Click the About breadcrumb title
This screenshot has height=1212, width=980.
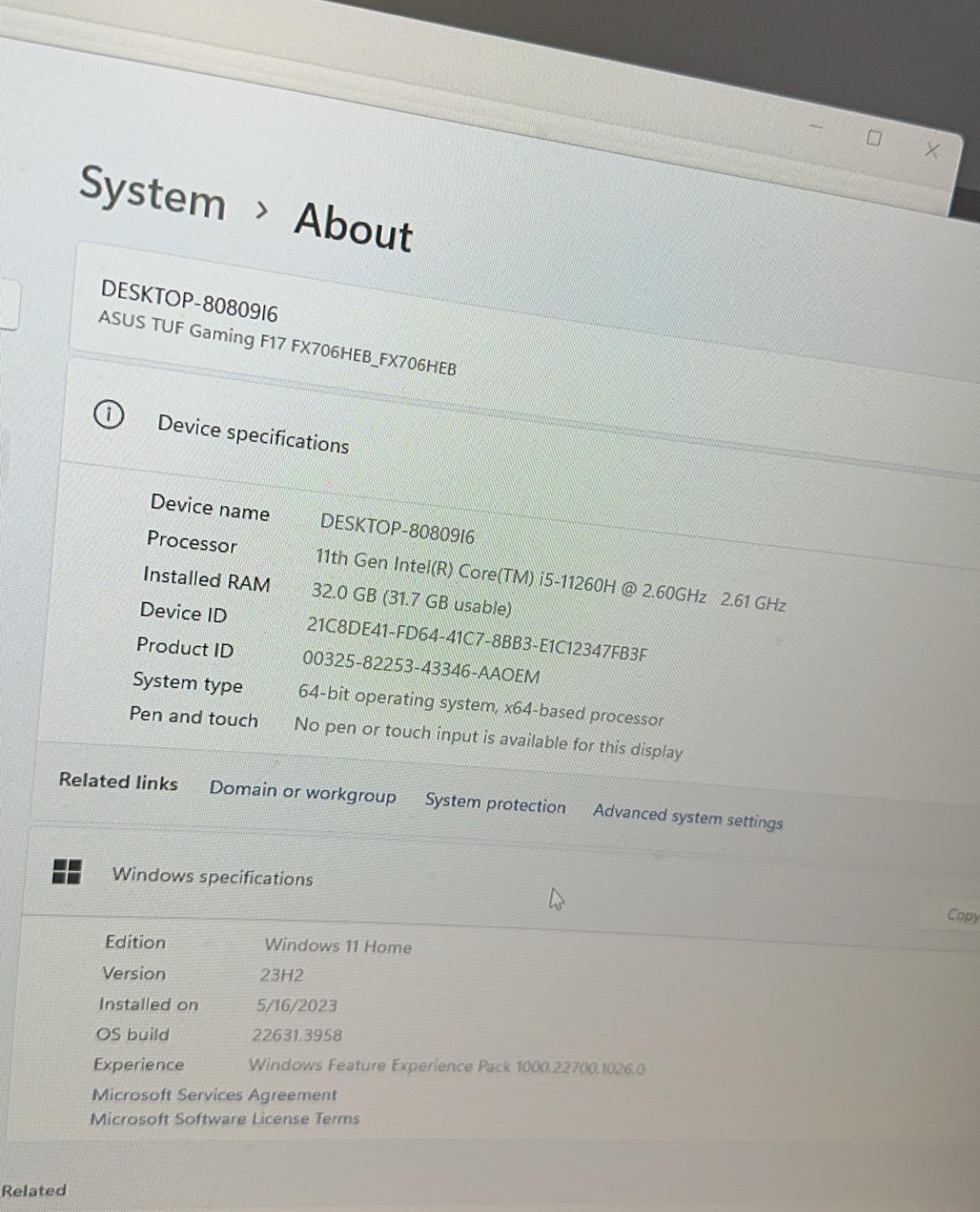tap(353, 227)
